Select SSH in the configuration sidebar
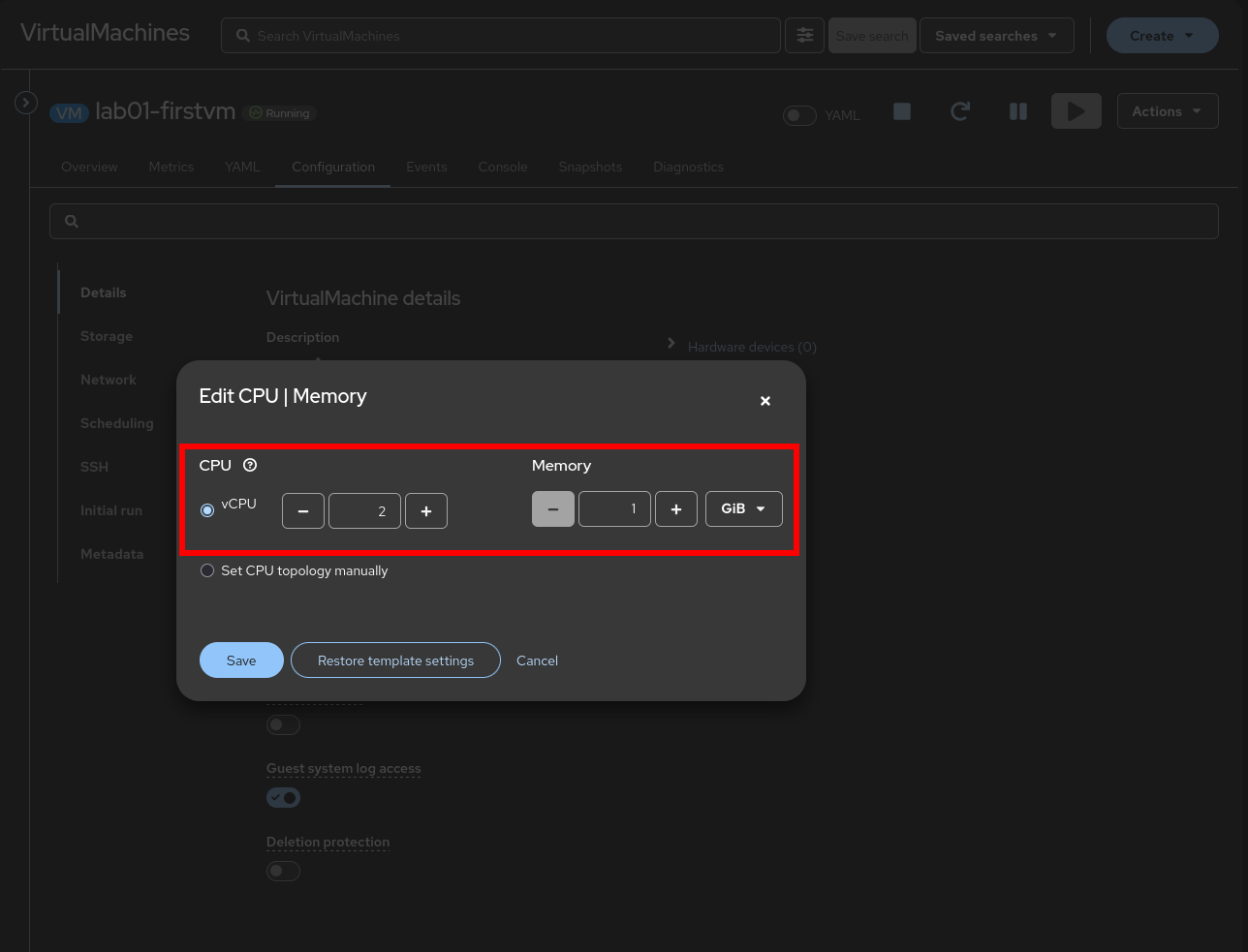1248x952 pixels. tap(95, 467)
